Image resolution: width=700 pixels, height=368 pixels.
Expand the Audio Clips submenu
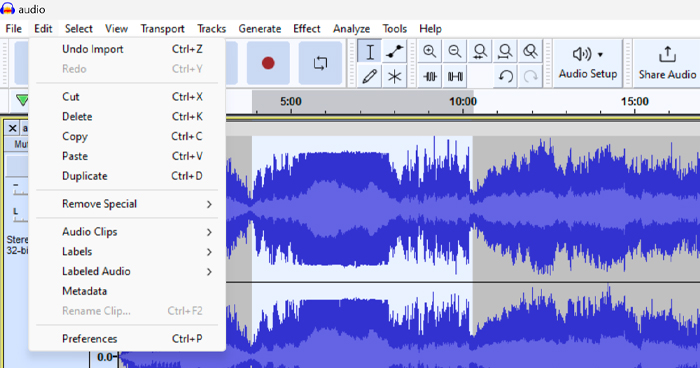(127, 232)
